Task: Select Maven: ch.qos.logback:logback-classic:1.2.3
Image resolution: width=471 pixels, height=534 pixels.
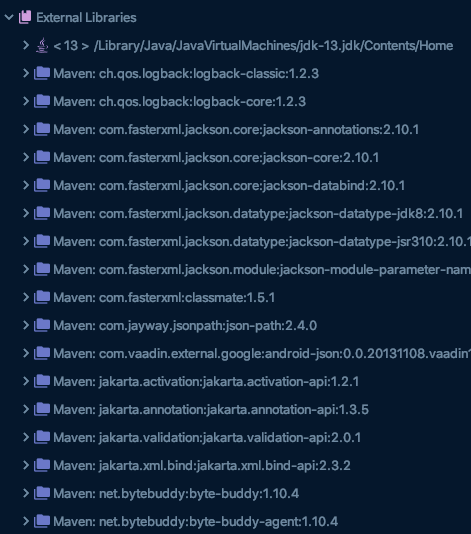Action: click(186, 74)
